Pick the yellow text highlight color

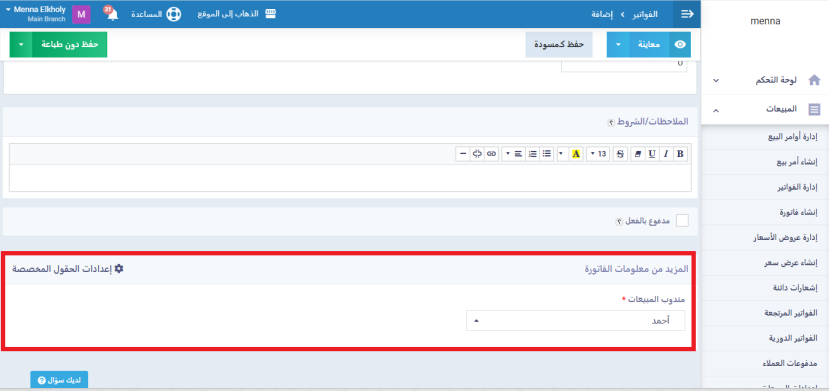(576, 154)
